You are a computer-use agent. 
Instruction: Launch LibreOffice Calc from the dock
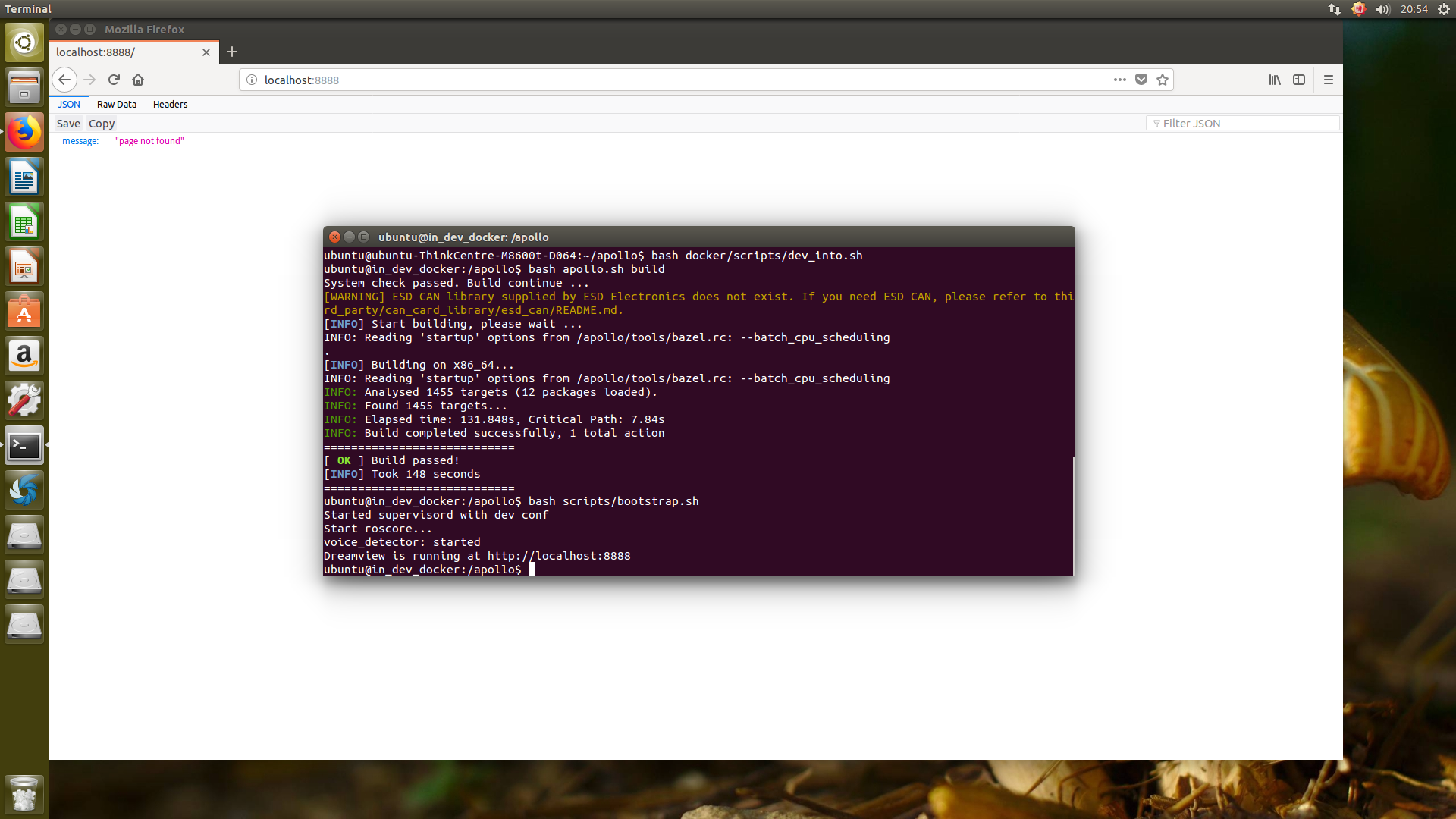(24, 222)
